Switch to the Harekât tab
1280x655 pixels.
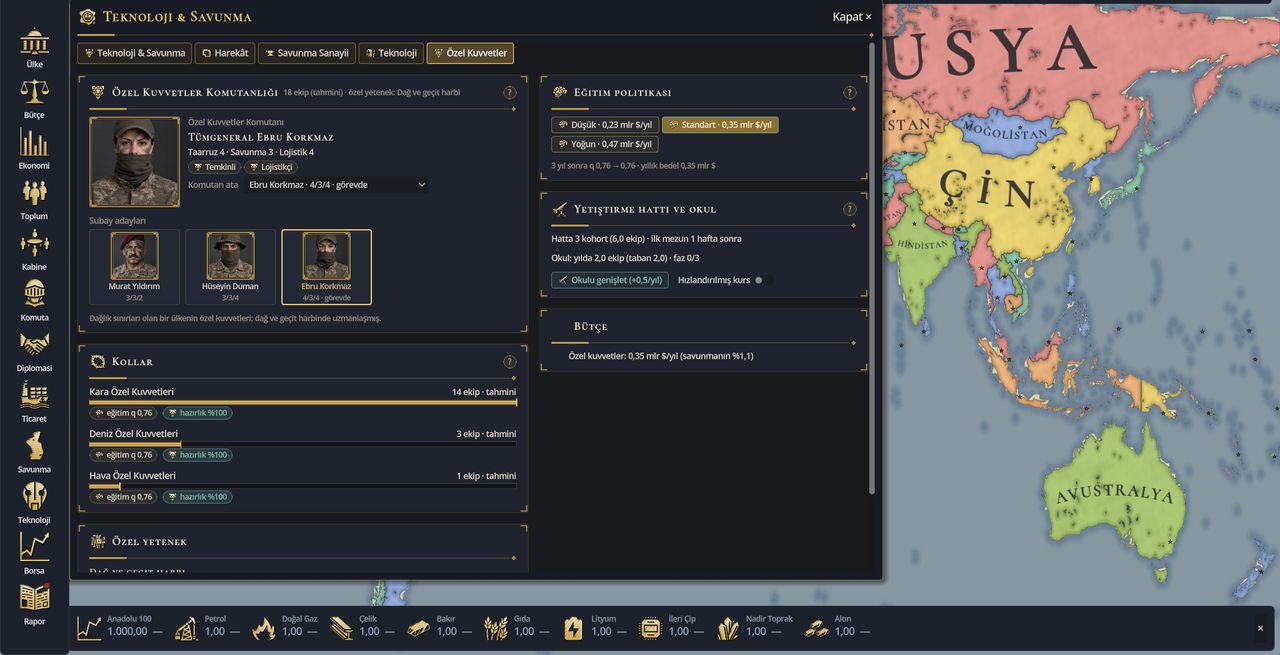(x=224, y=53)
